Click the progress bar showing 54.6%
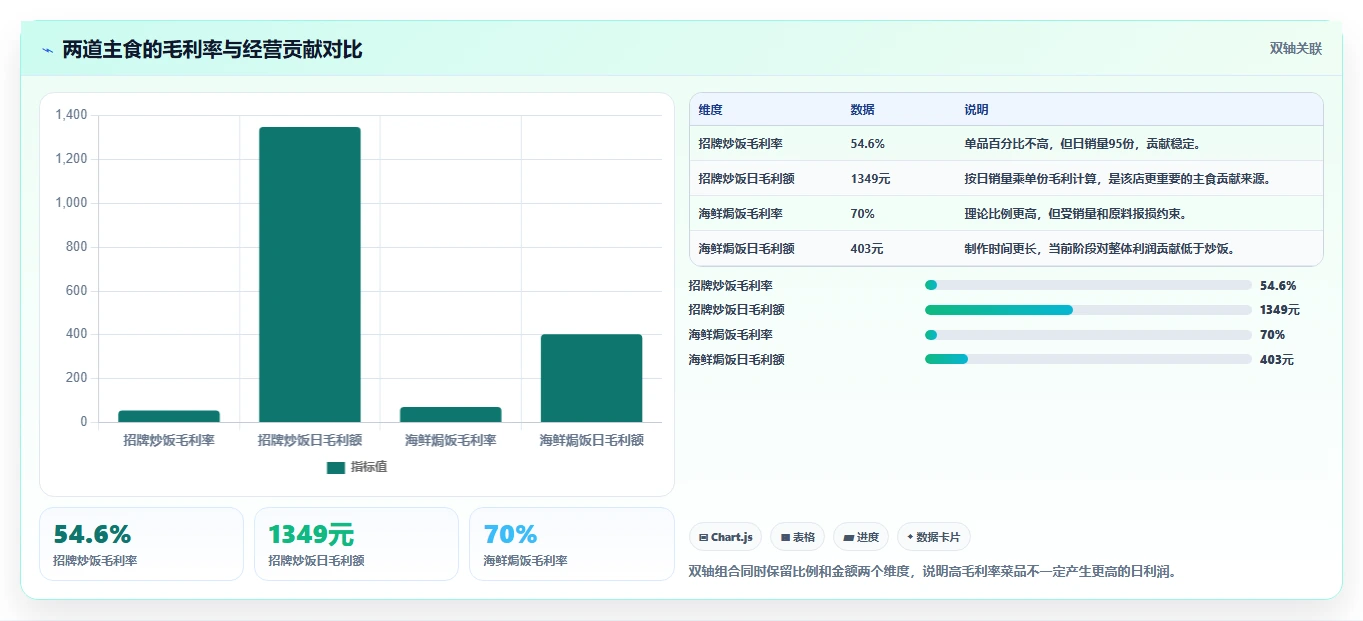Screen dimensions: 1363x621 [1088, 285]
